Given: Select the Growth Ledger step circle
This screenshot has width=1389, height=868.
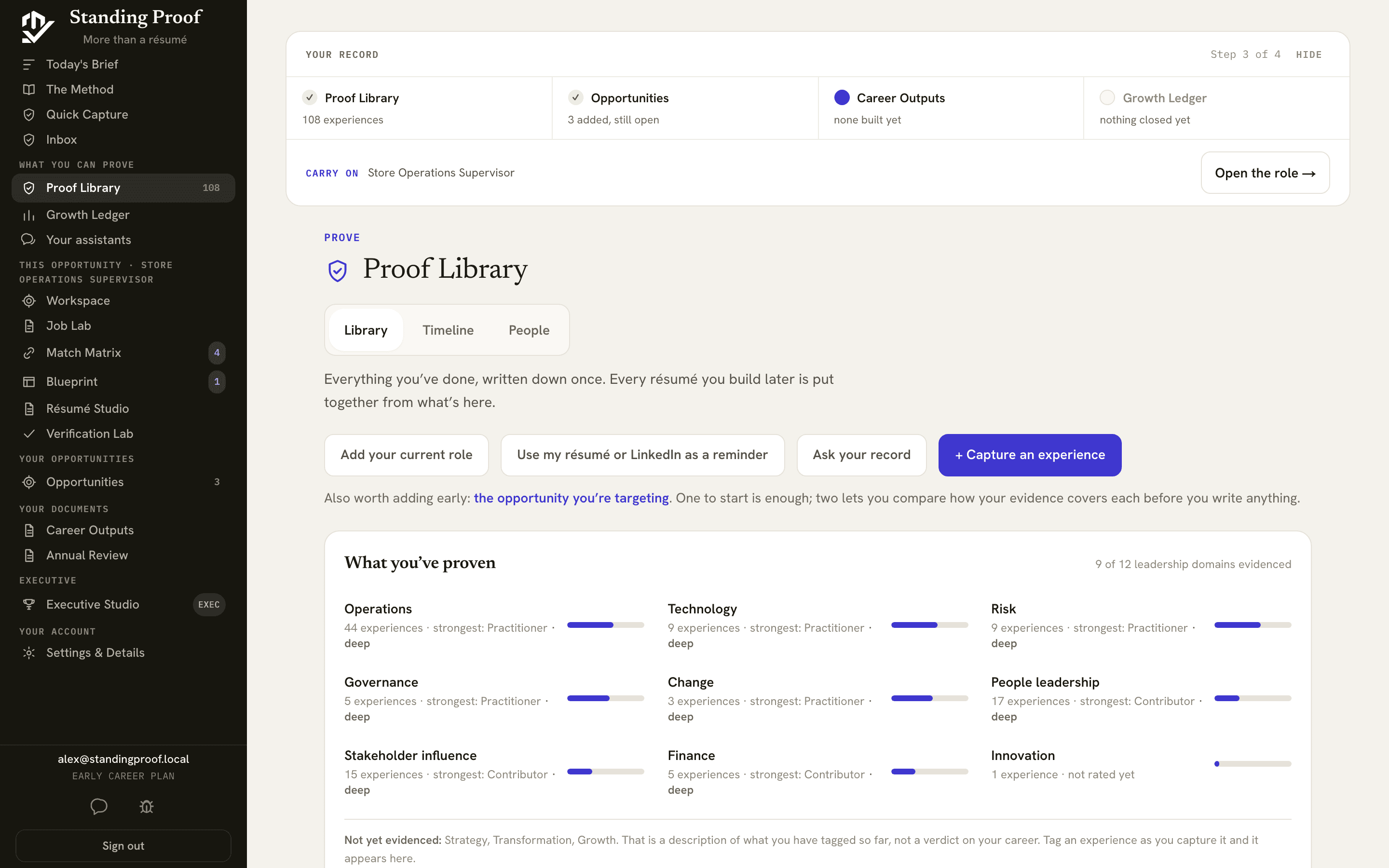Looking at the screenshot, I should tap(1107, 97).
